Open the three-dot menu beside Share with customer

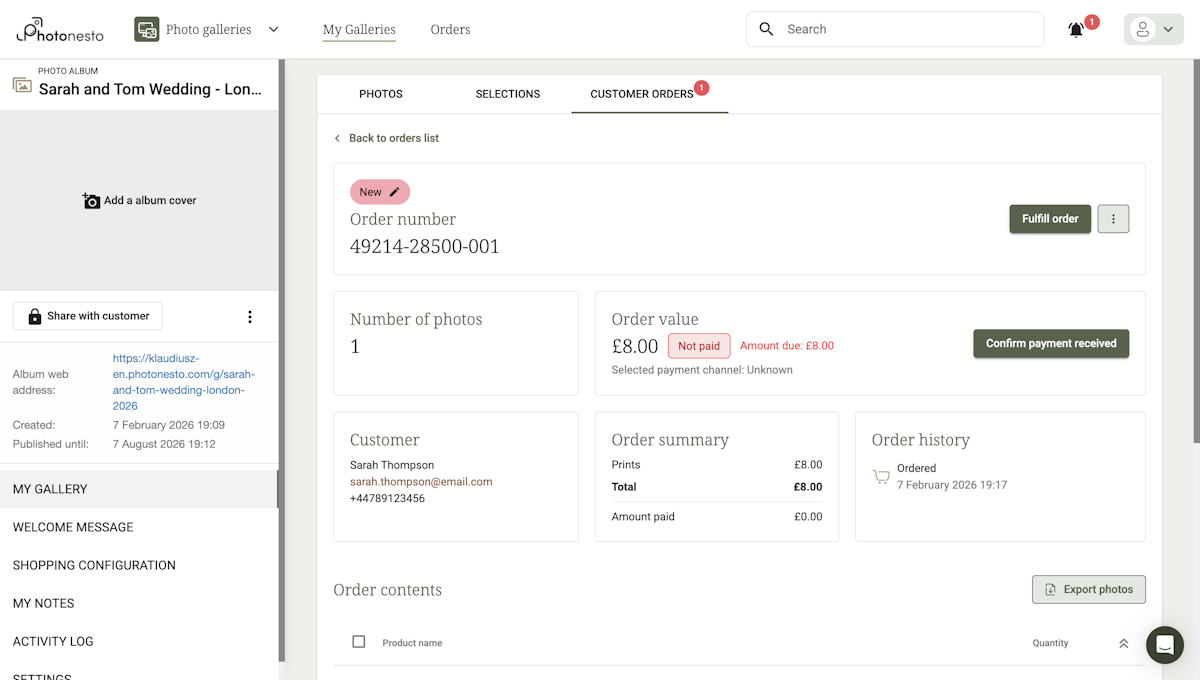pyautogui.click(x=249, y=316)
